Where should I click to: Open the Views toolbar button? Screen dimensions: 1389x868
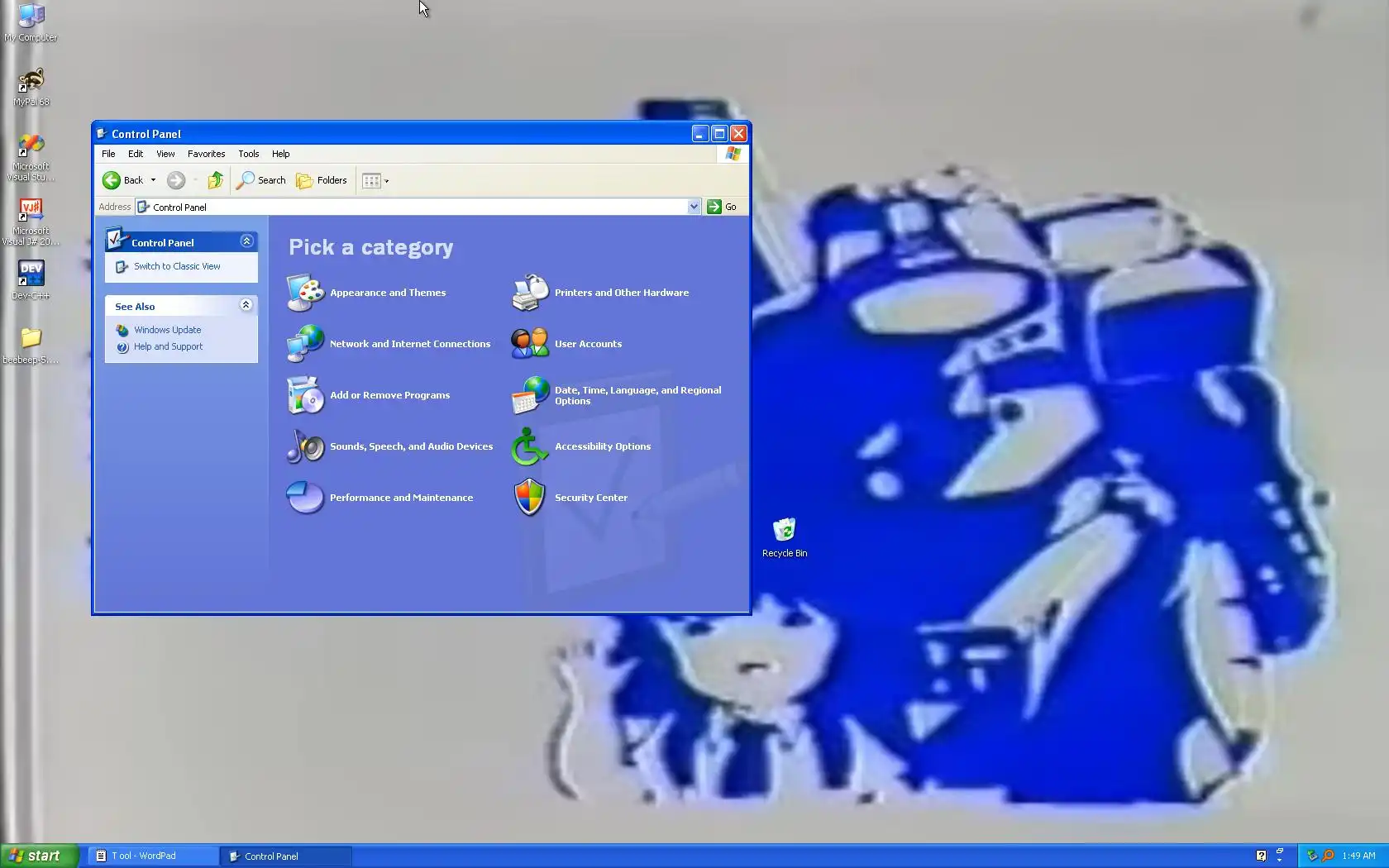tap(375, 180)
